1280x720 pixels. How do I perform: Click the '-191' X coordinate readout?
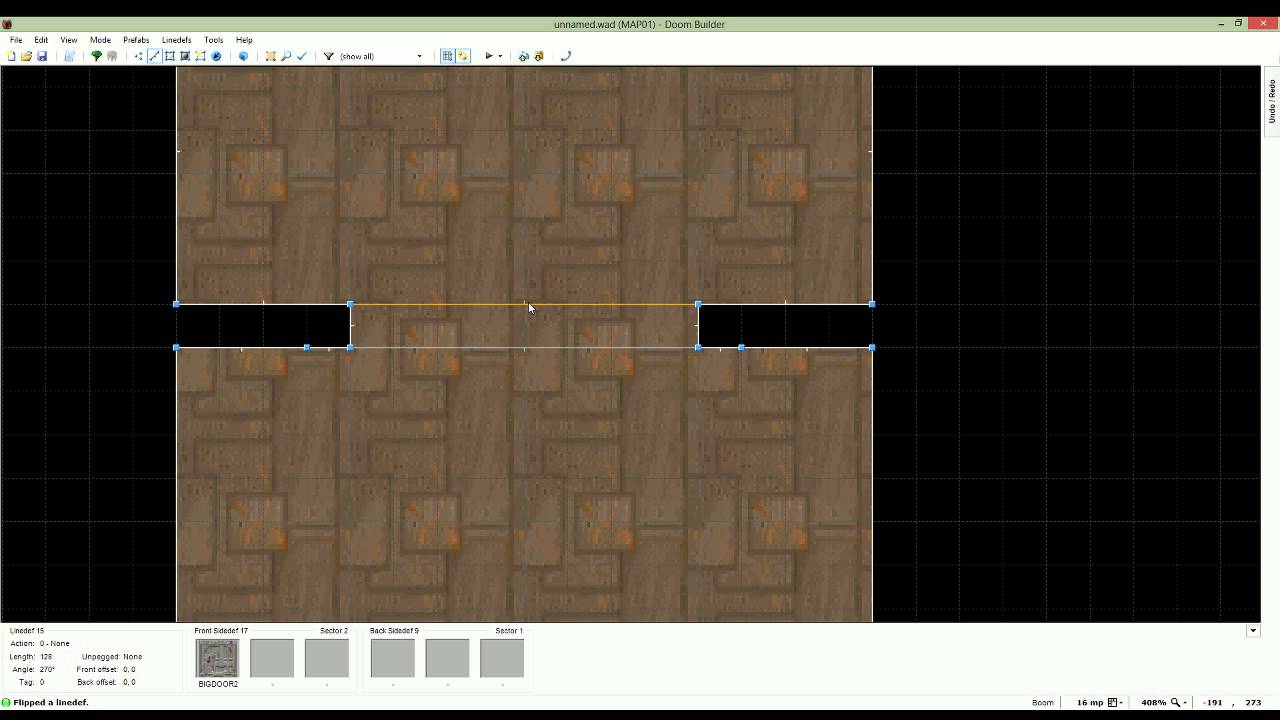tap(1213, 702)
